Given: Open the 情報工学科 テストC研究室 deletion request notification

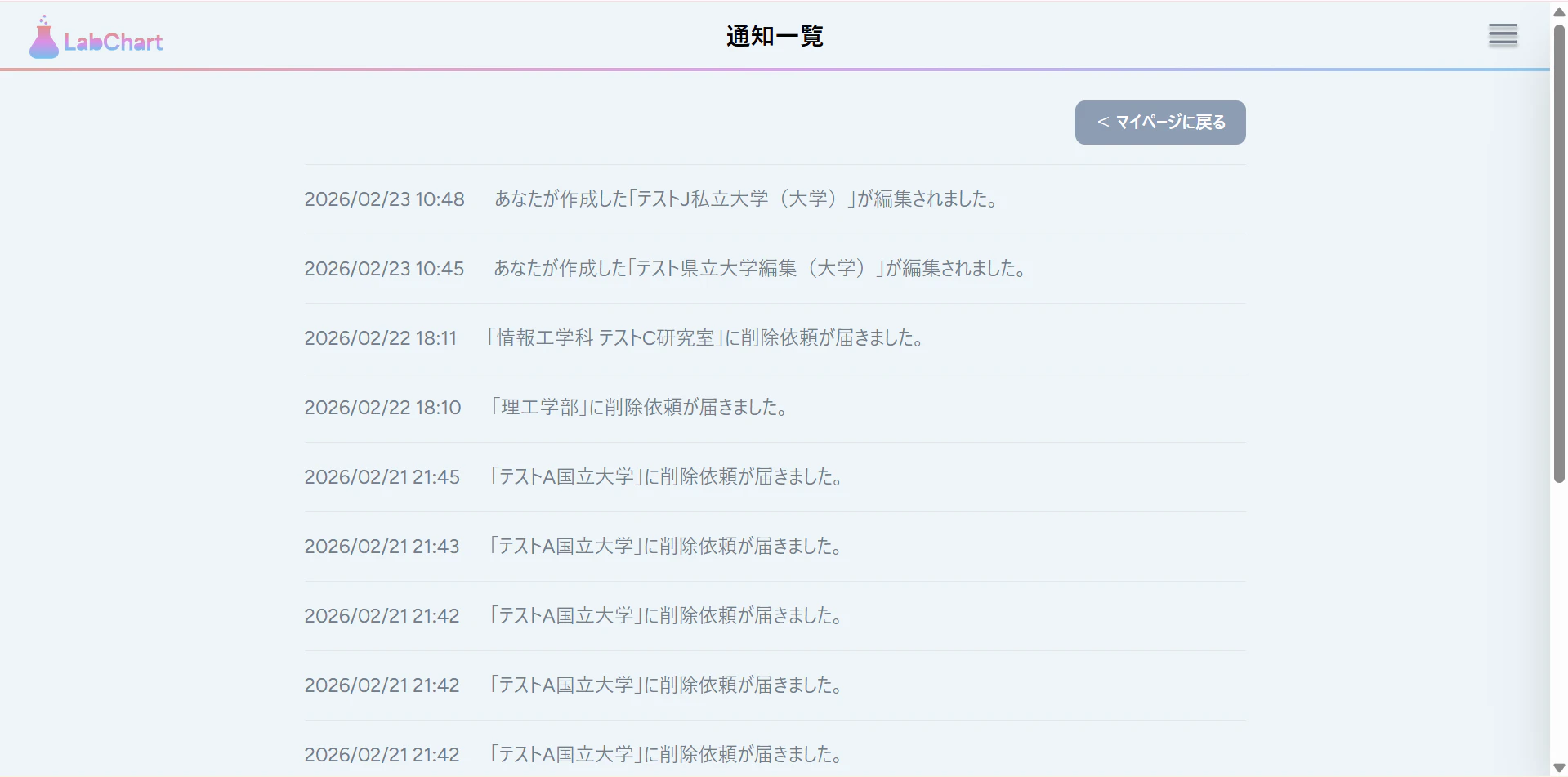Looking at the screenshot, I should click(x=704, y=338).
